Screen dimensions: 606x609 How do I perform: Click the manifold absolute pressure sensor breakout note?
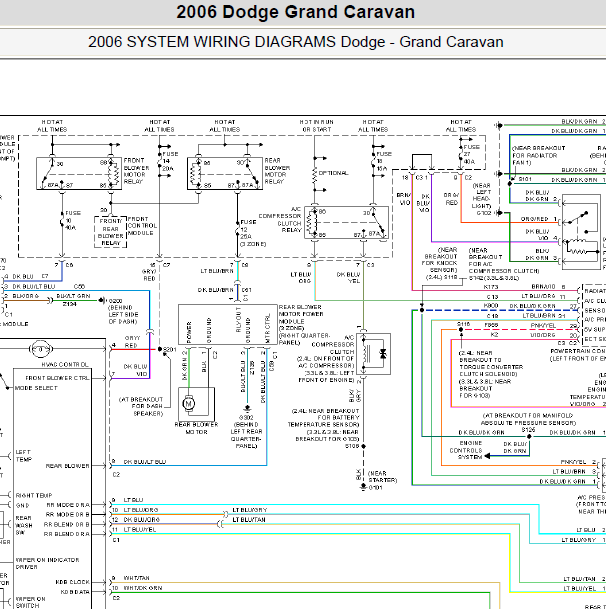point(528,419)
